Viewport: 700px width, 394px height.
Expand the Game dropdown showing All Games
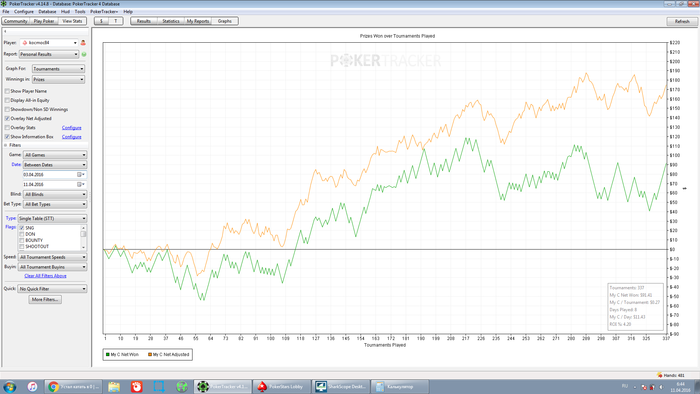[54, 155]
